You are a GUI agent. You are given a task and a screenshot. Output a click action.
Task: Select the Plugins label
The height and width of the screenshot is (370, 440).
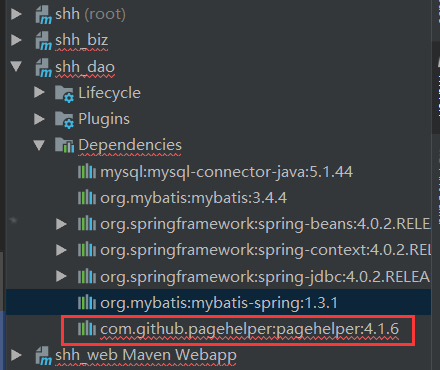pyautogui.click(x=104, y=119)
